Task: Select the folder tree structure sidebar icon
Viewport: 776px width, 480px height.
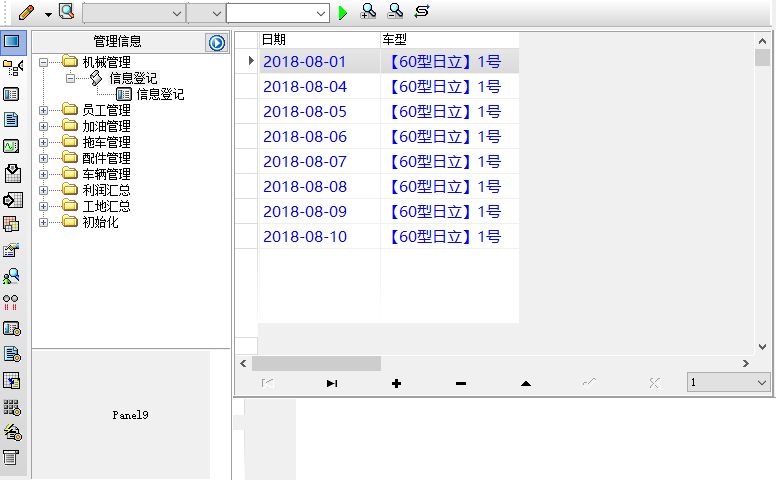Action: click(12, 67)
